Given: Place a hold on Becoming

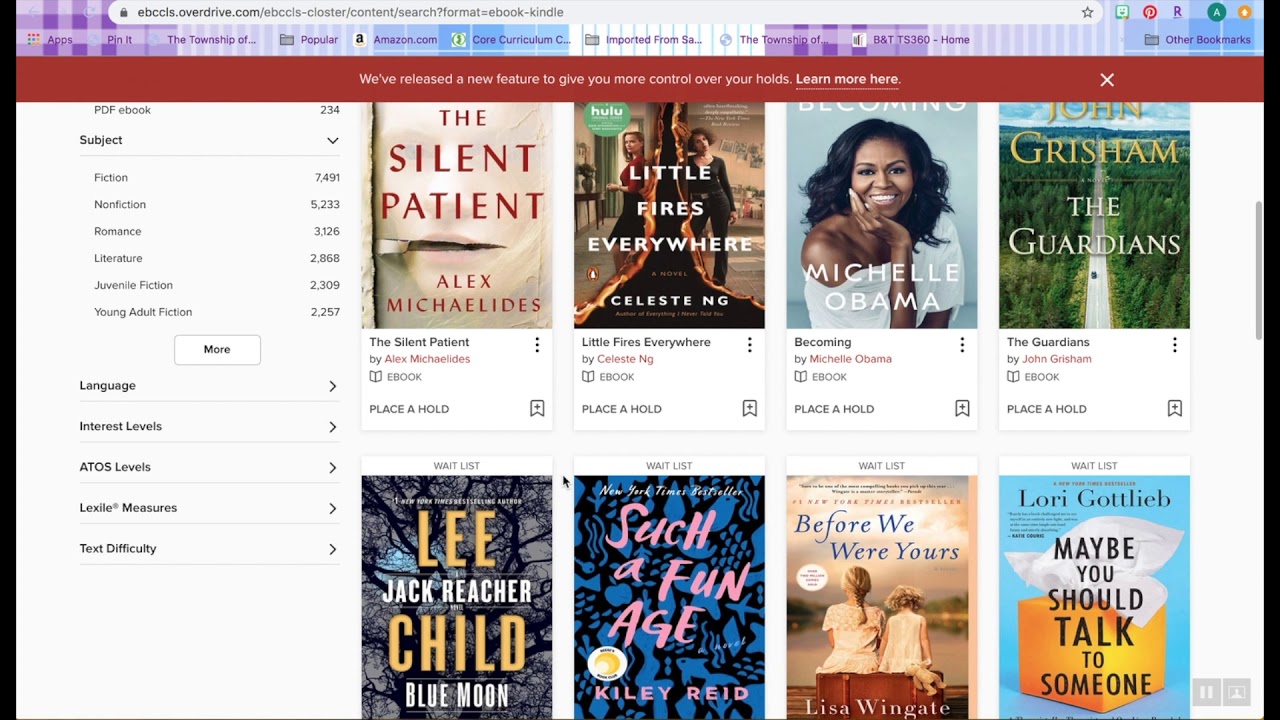Looking at the screenshot, I should [x=834, y=409].
